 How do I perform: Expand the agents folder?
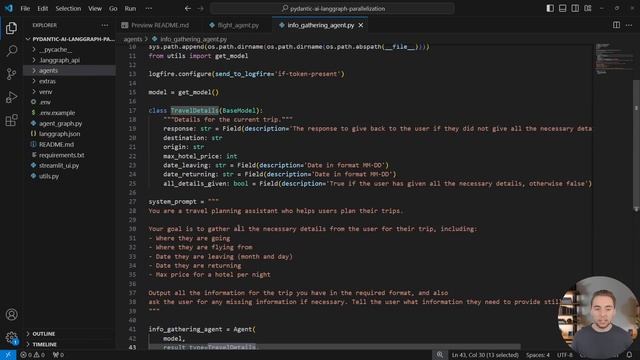click(x=69, y=71)
